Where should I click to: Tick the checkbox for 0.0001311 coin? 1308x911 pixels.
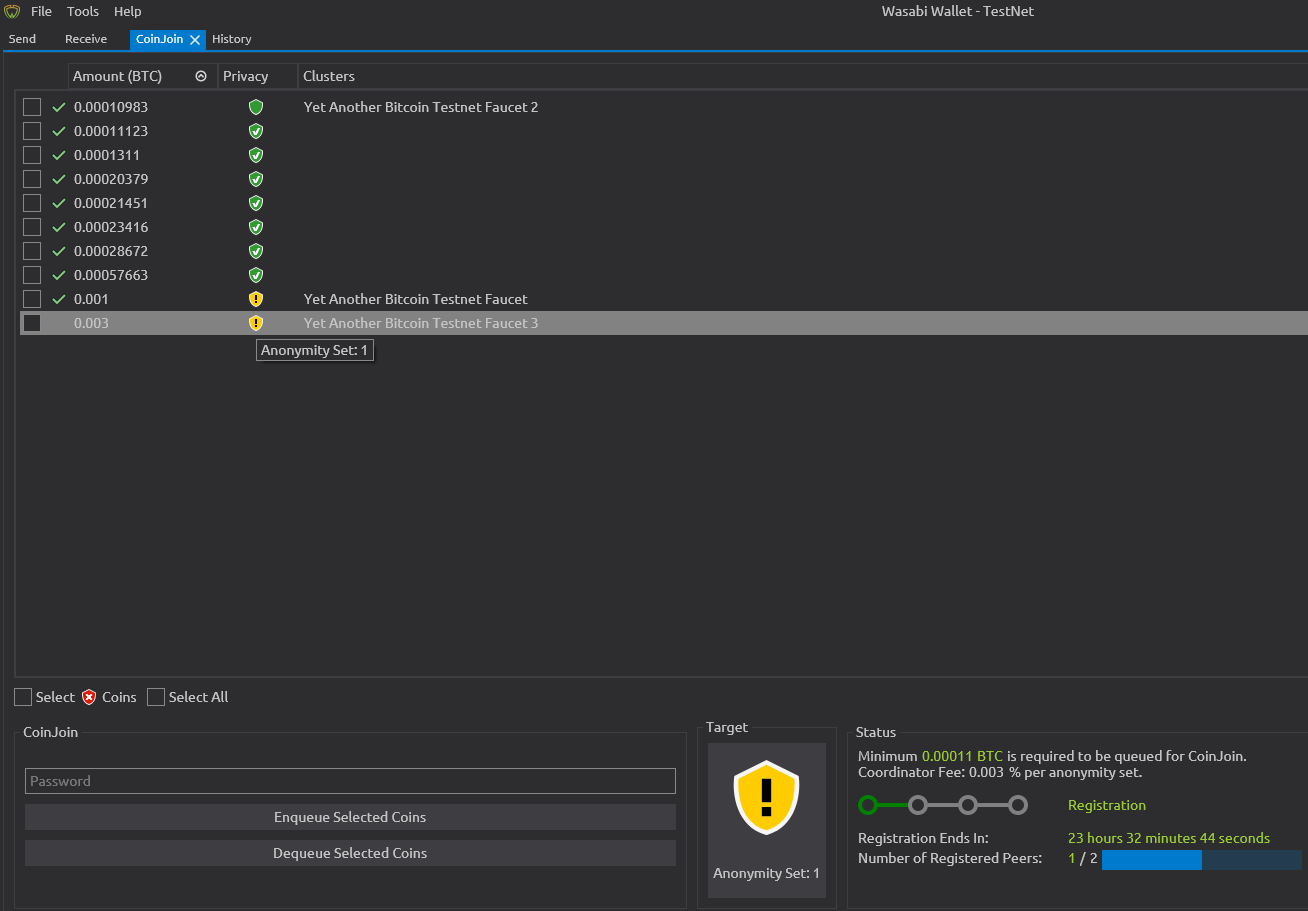tap(32, 155)
